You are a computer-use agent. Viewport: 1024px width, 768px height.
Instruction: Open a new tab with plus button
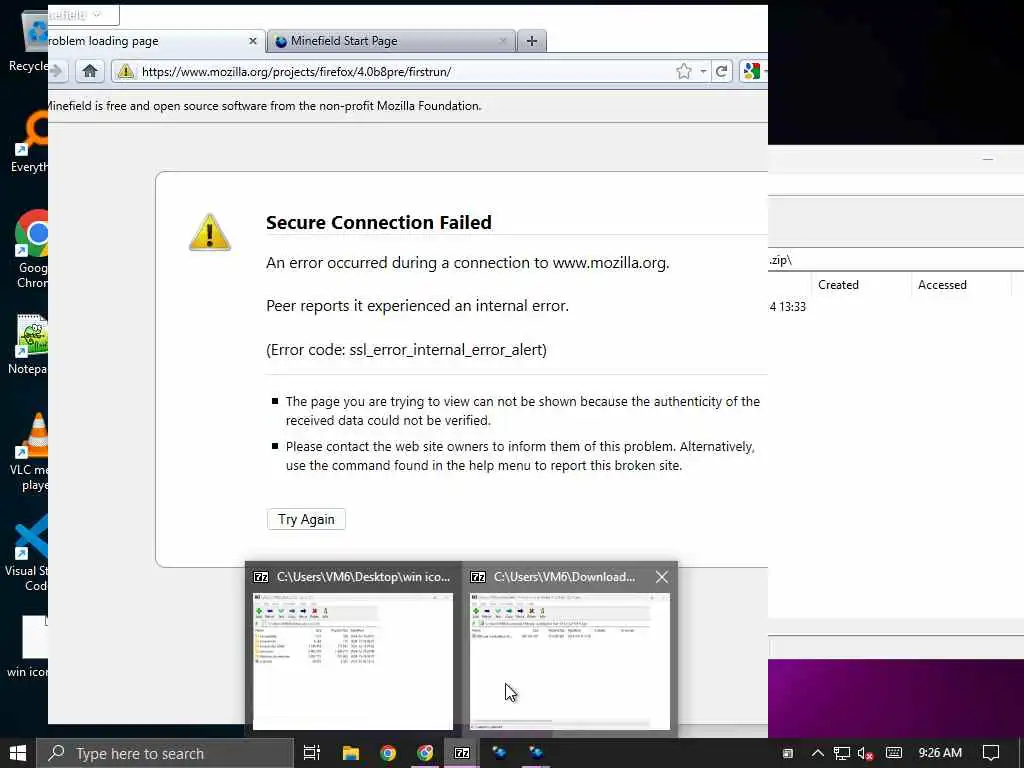[x=532, y=41]
